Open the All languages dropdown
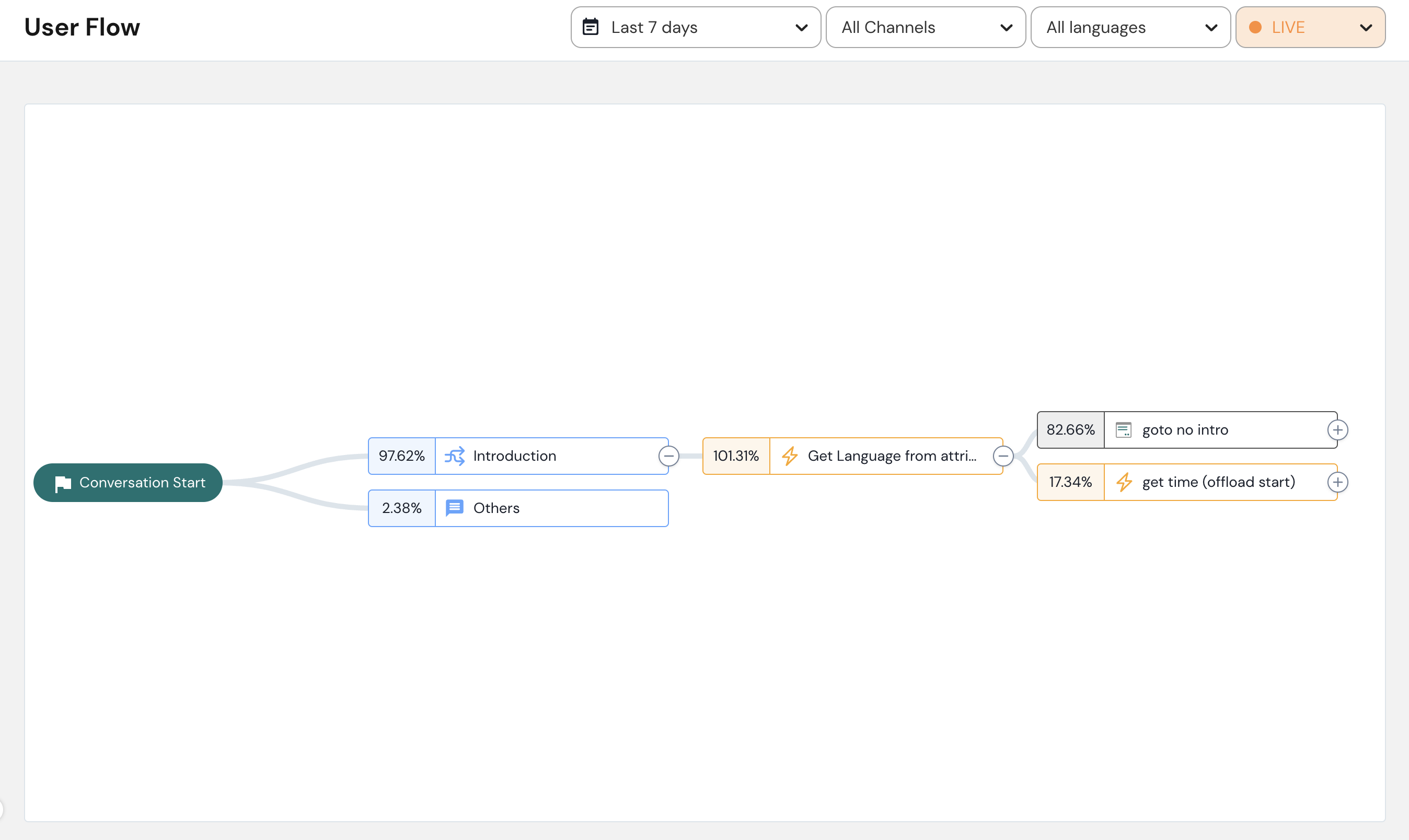The image size is (1409, 840). [1130, 27]
